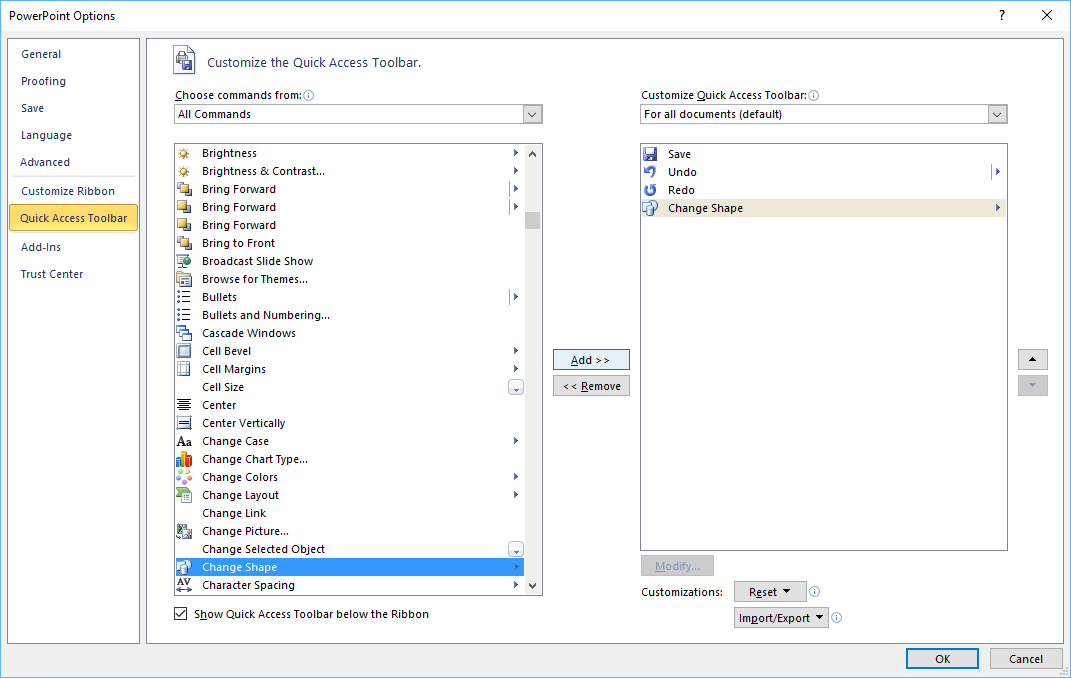
Task: Click the Change Colors icon
Action: (184, 477)
